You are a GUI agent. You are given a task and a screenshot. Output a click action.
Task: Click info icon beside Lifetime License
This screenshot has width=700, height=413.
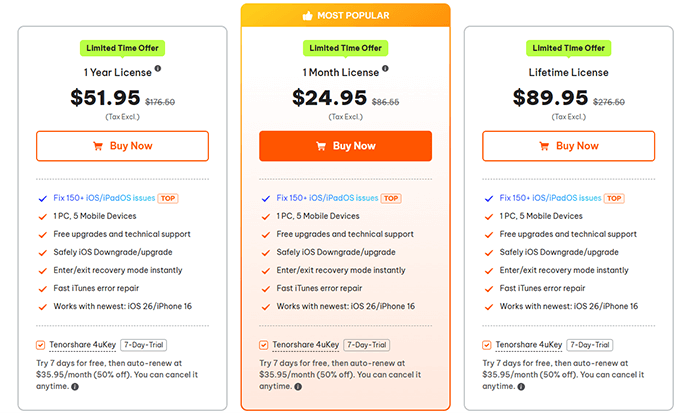(x=612, y=69)
